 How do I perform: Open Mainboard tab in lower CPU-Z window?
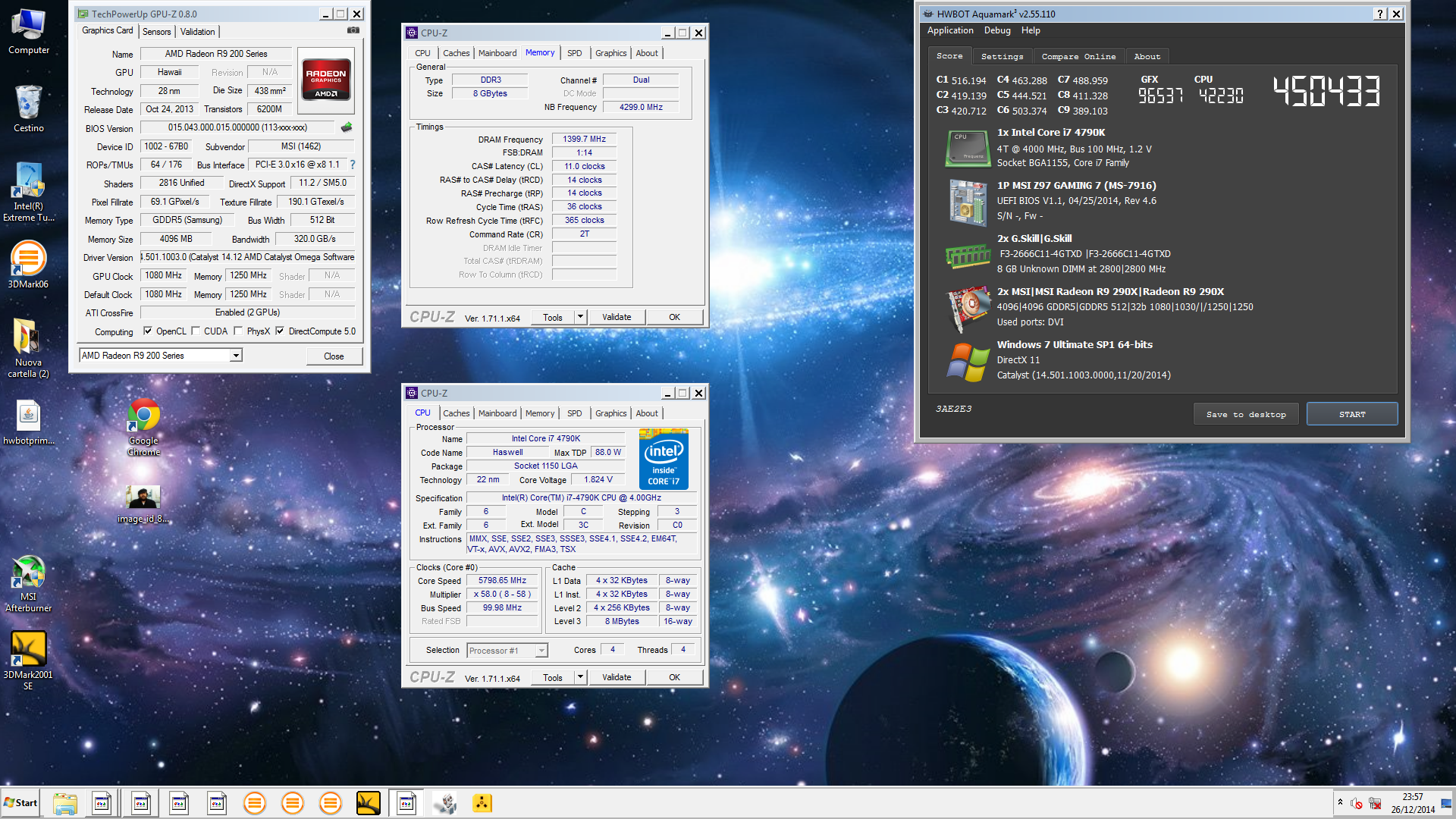(x=497, y=413)
